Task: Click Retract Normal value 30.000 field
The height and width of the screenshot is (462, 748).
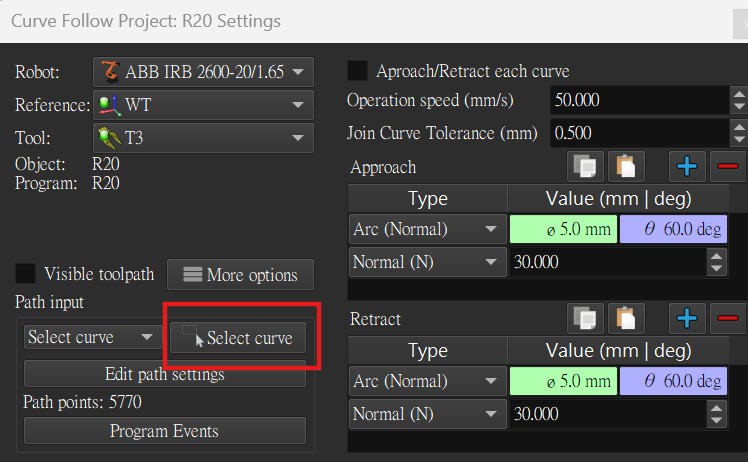Action: click(608, 414)
